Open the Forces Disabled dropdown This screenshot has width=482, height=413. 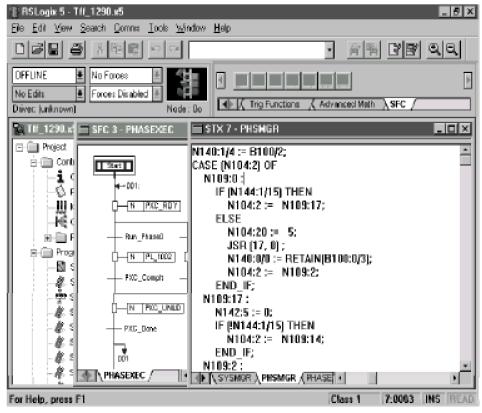pyautogui.click(x=157, y=94)
